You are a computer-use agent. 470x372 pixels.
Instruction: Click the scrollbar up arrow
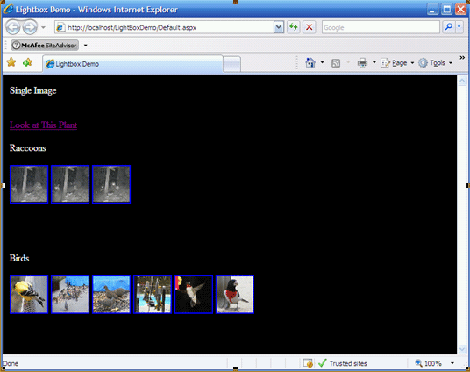(x=462, y=81)
